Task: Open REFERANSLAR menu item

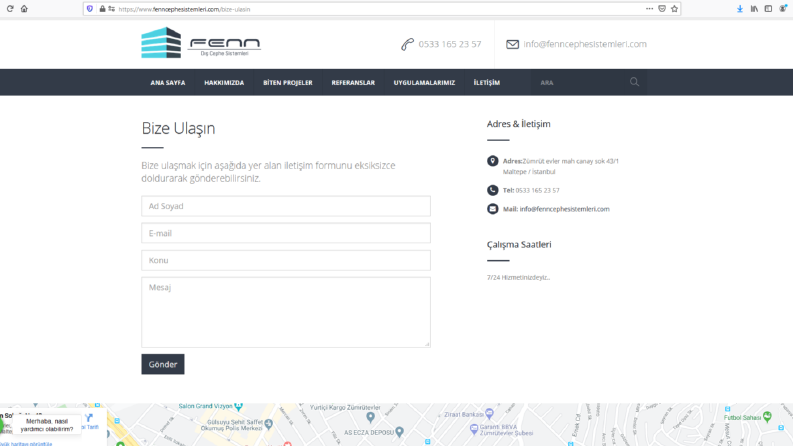Action: (353, 82)
